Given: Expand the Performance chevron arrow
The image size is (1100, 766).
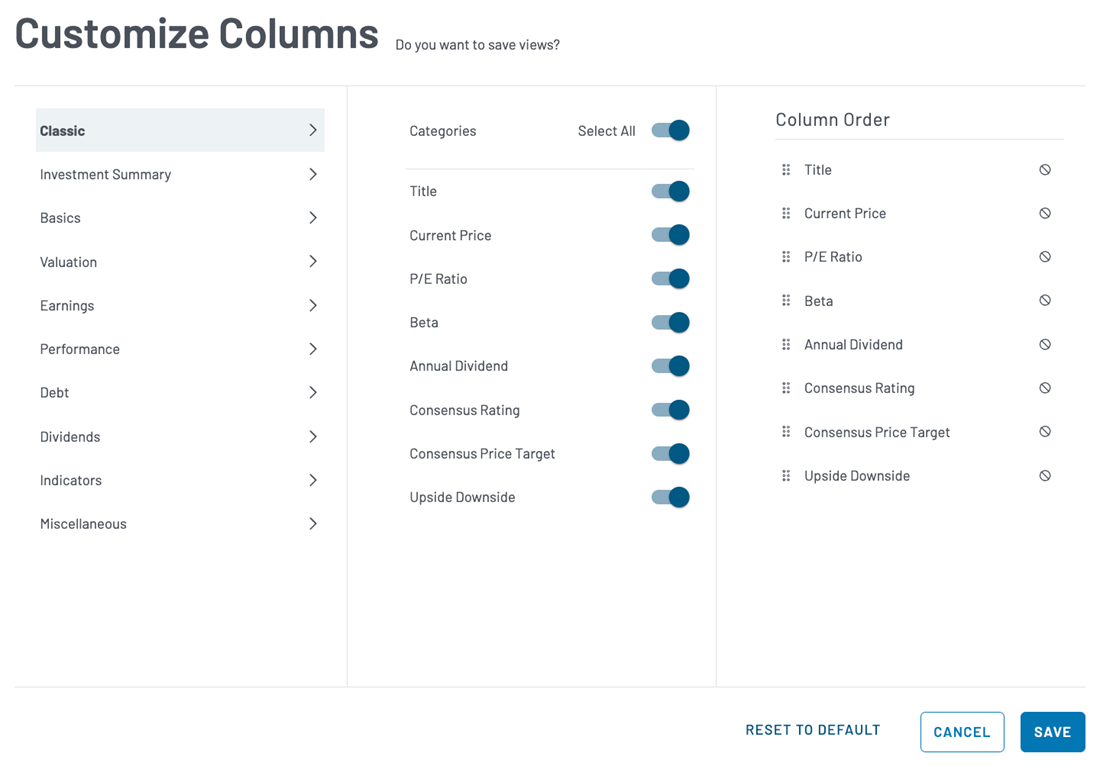Looking at the screenshot, I should (313, 349).
